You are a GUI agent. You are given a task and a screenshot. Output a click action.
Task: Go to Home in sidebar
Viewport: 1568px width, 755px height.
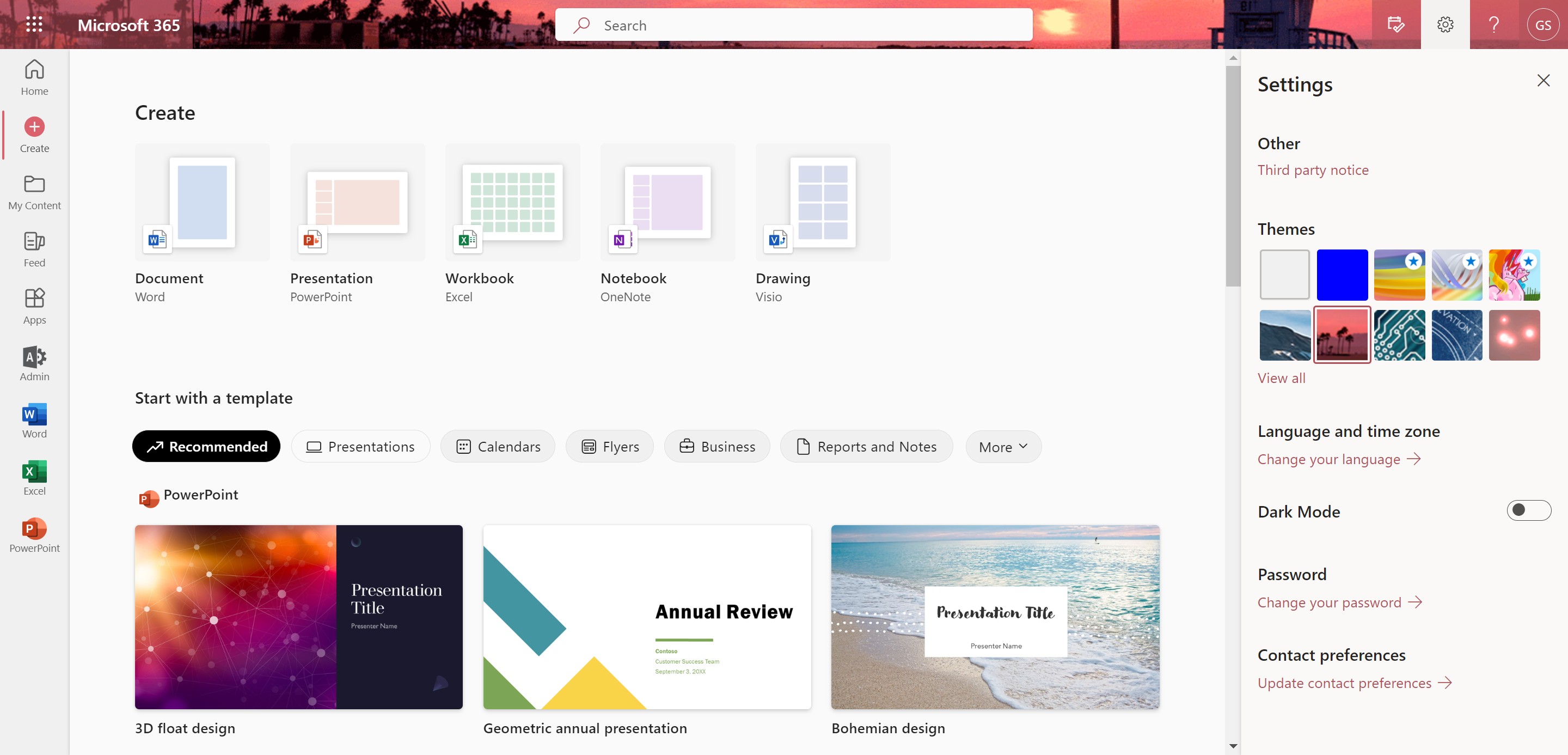click(34, 77)
